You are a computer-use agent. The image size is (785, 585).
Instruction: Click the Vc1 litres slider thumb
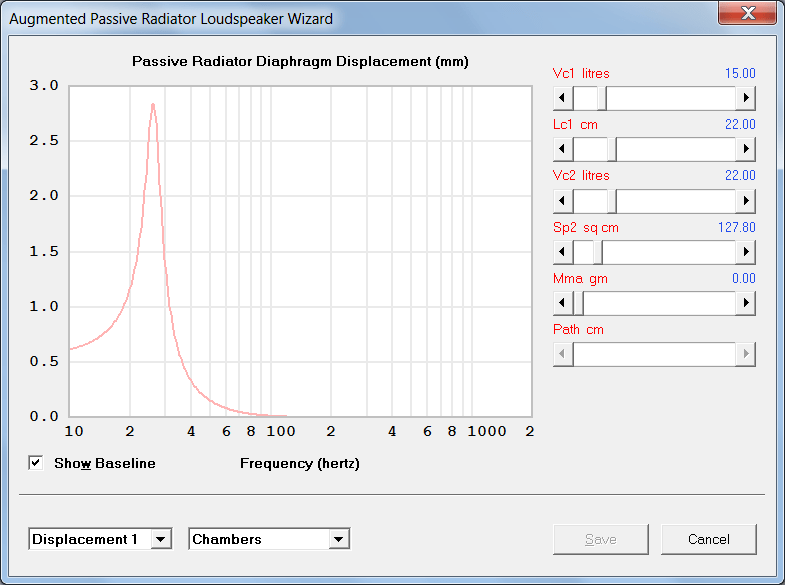(x=602, y=98)
